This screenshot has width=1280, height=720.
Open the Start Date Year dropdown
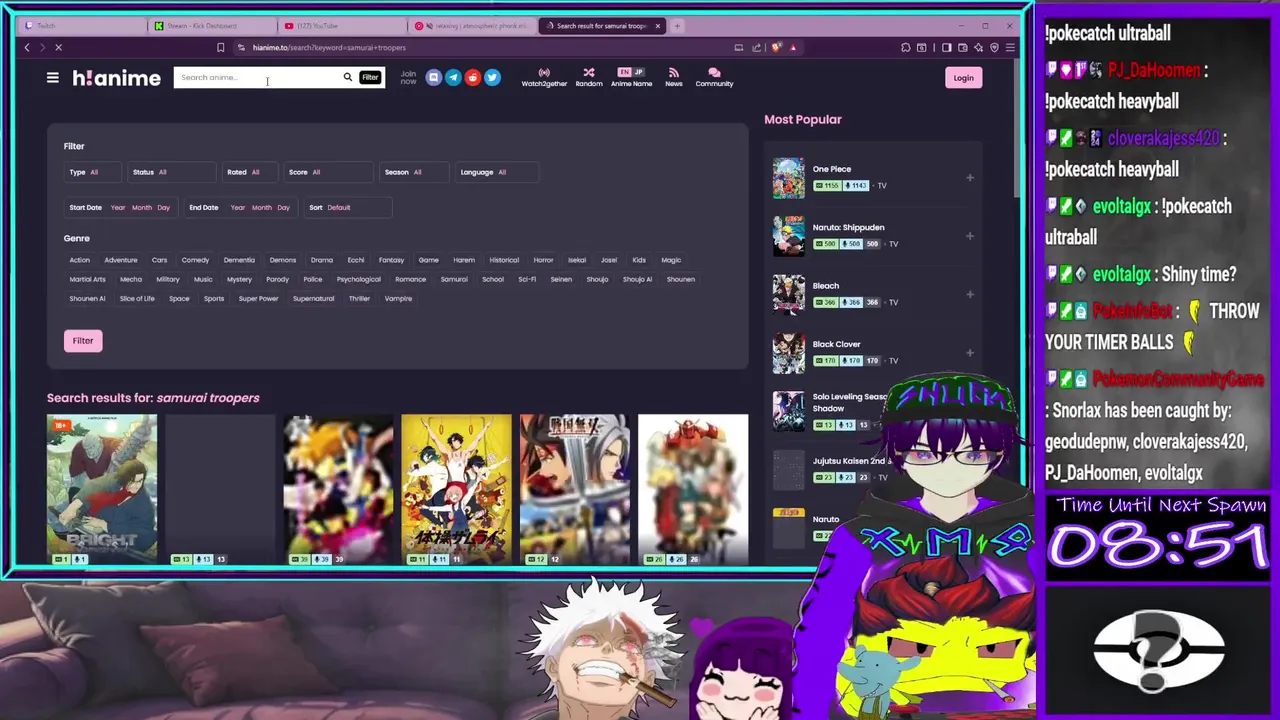click(117, 207)
